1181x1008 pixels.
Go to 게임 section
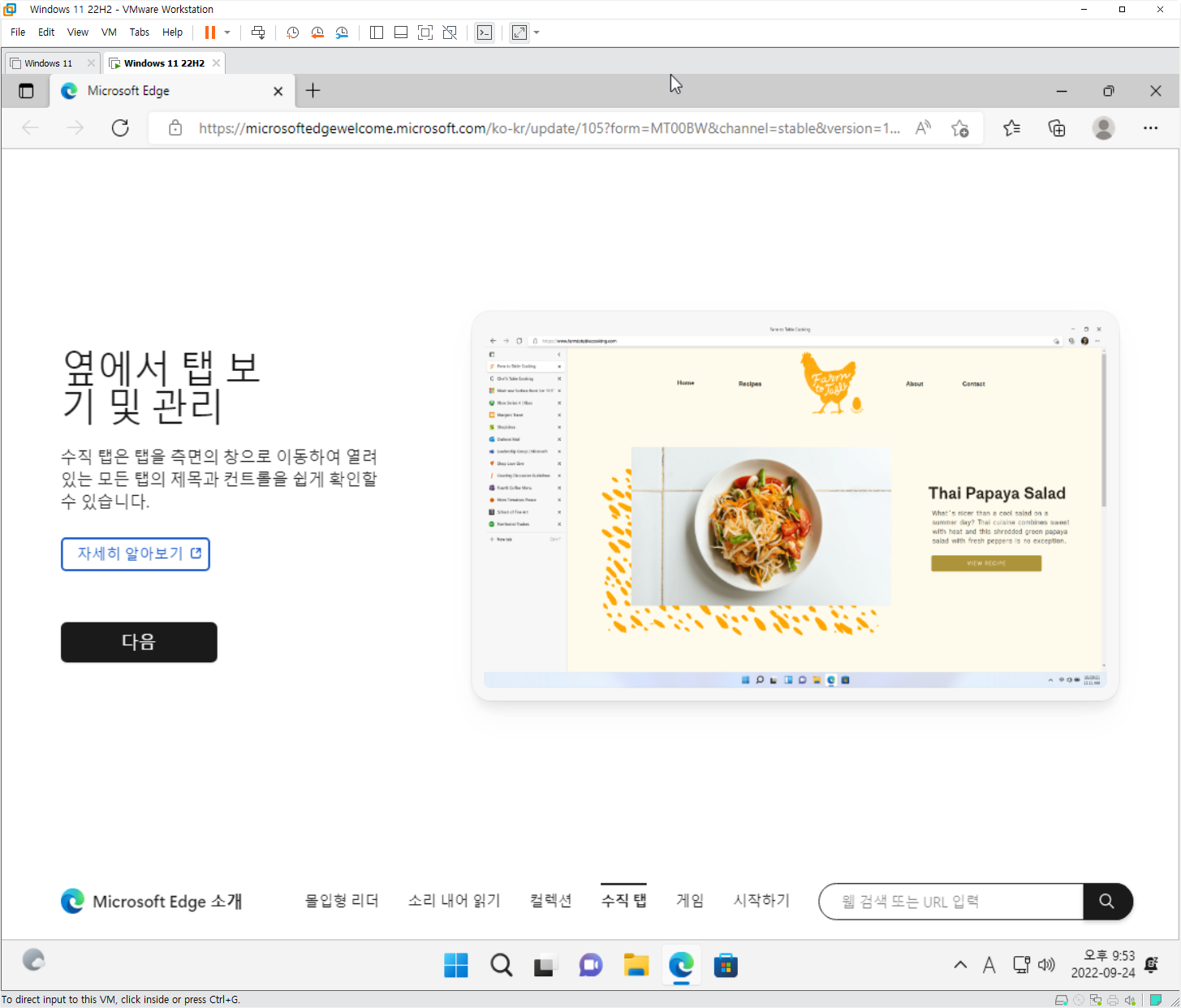690,901
